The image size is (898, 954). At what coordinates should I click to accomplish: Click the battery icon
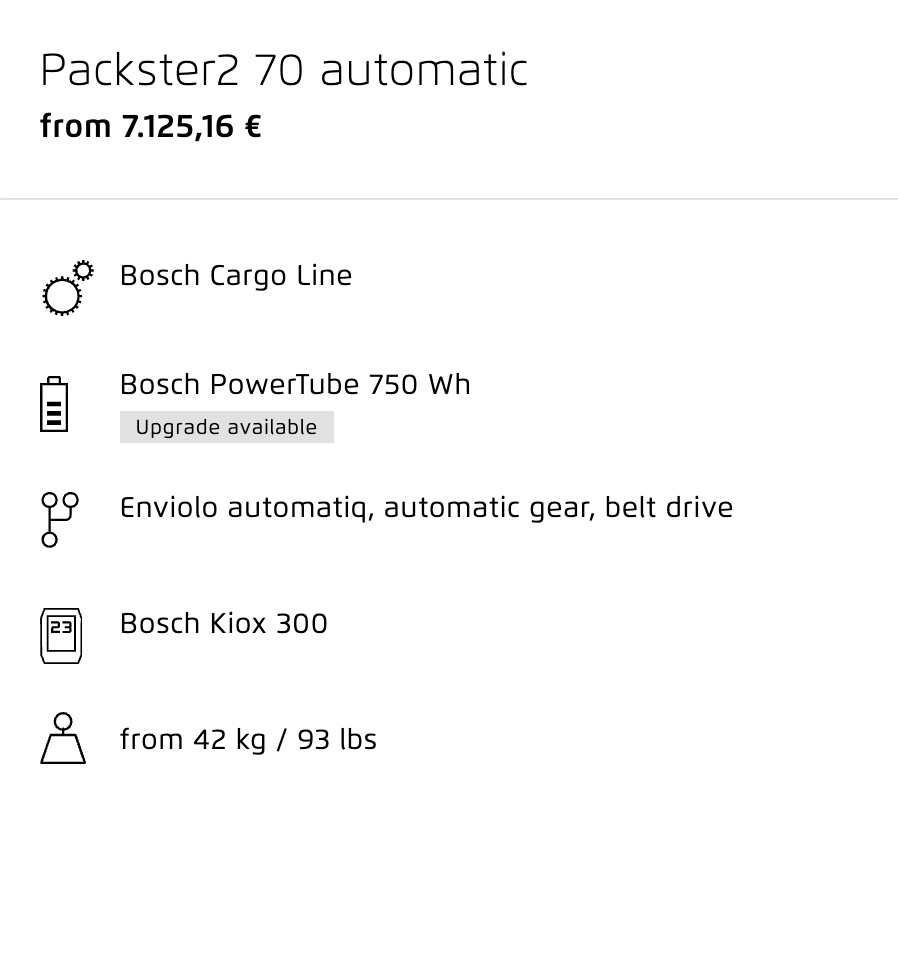54,404
